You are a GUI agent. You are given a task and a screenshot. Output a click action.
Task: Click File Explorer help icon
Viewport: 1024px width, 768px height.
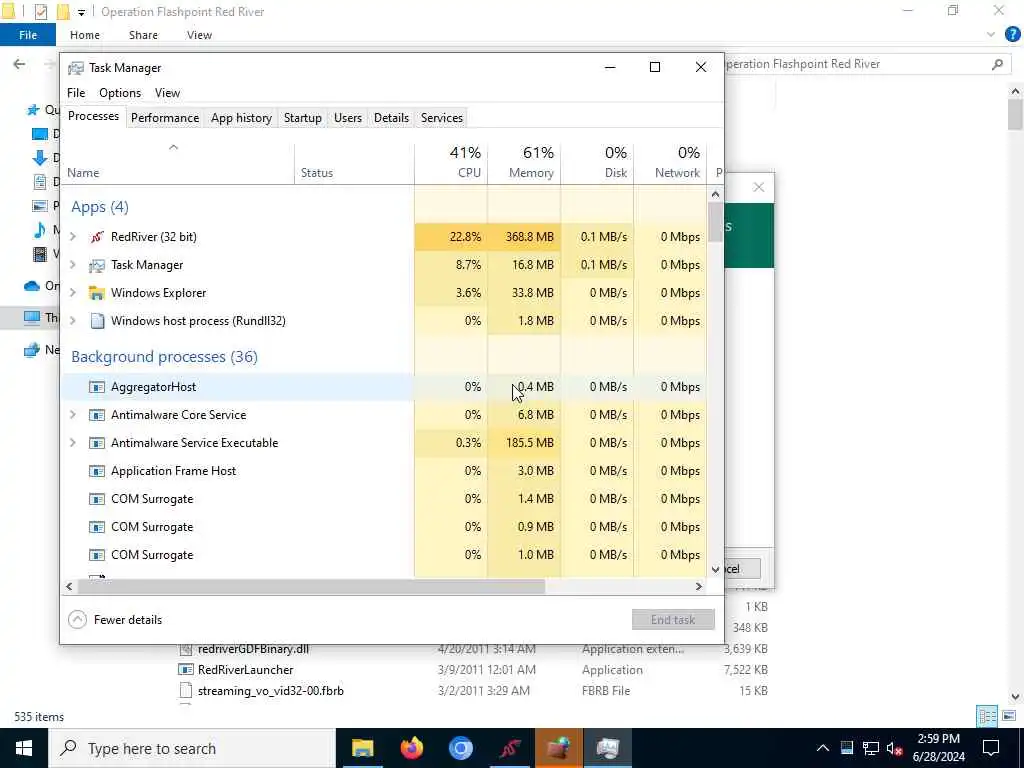click(x=1012, y=35)
